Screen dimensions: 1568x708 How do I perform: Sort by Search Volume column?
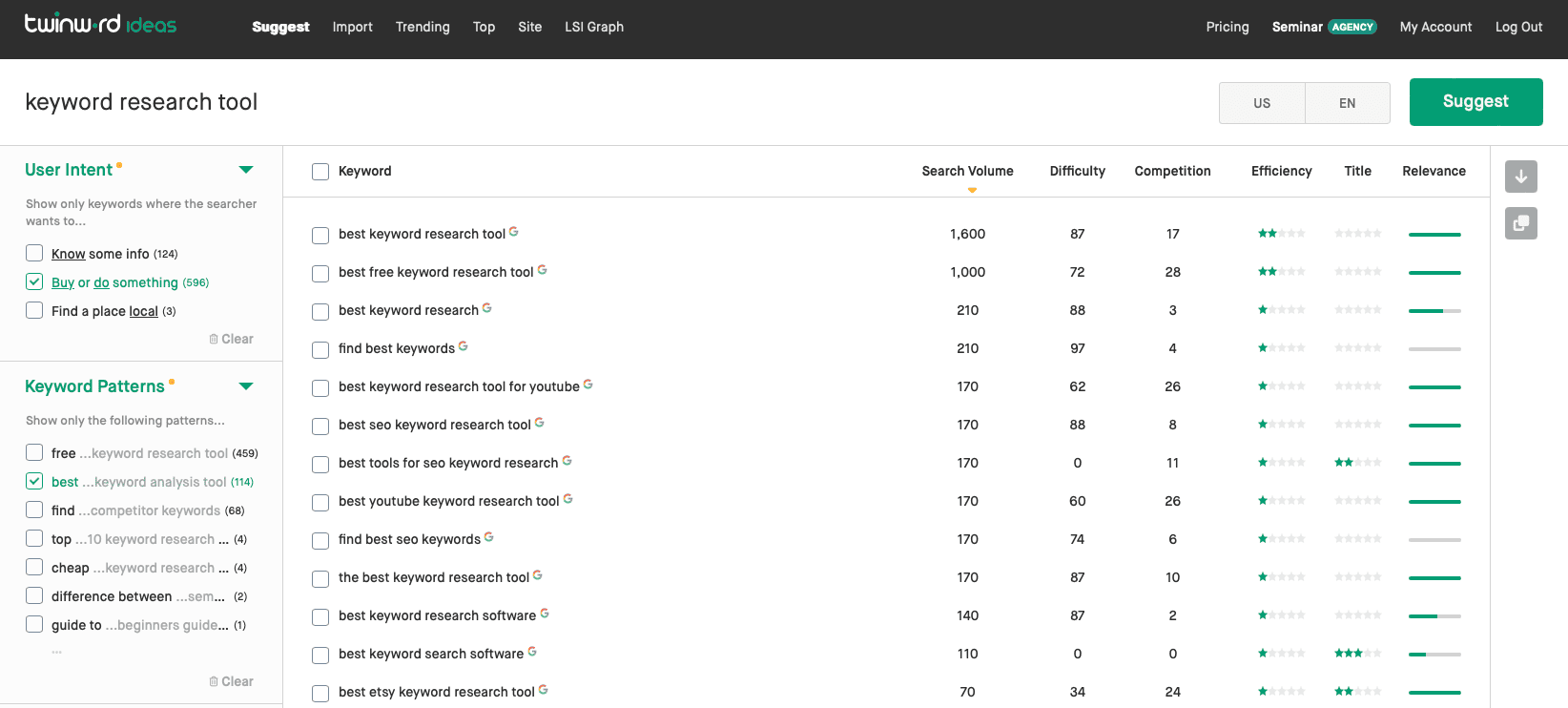point(967,171)
